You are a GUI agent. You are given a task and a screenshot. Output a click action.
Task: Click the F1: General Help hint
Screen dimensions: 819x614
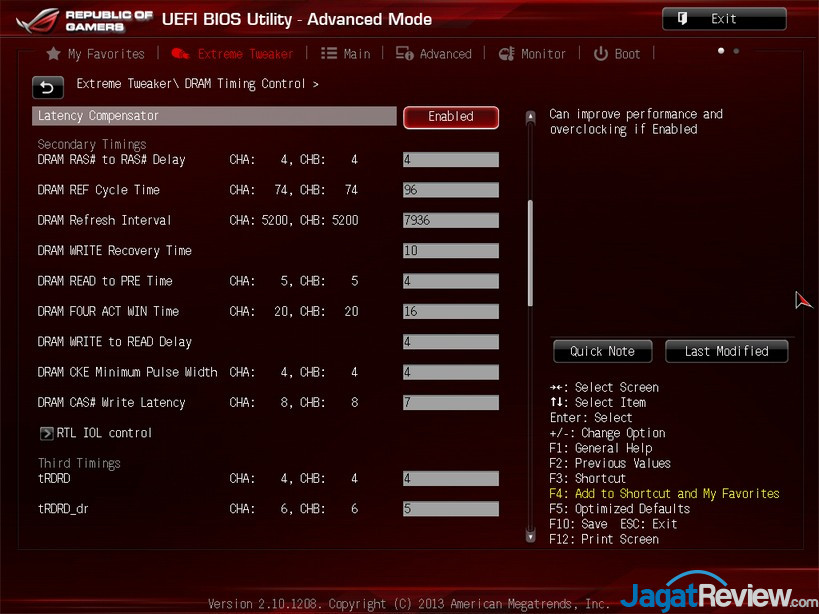[x=601, y=448]
